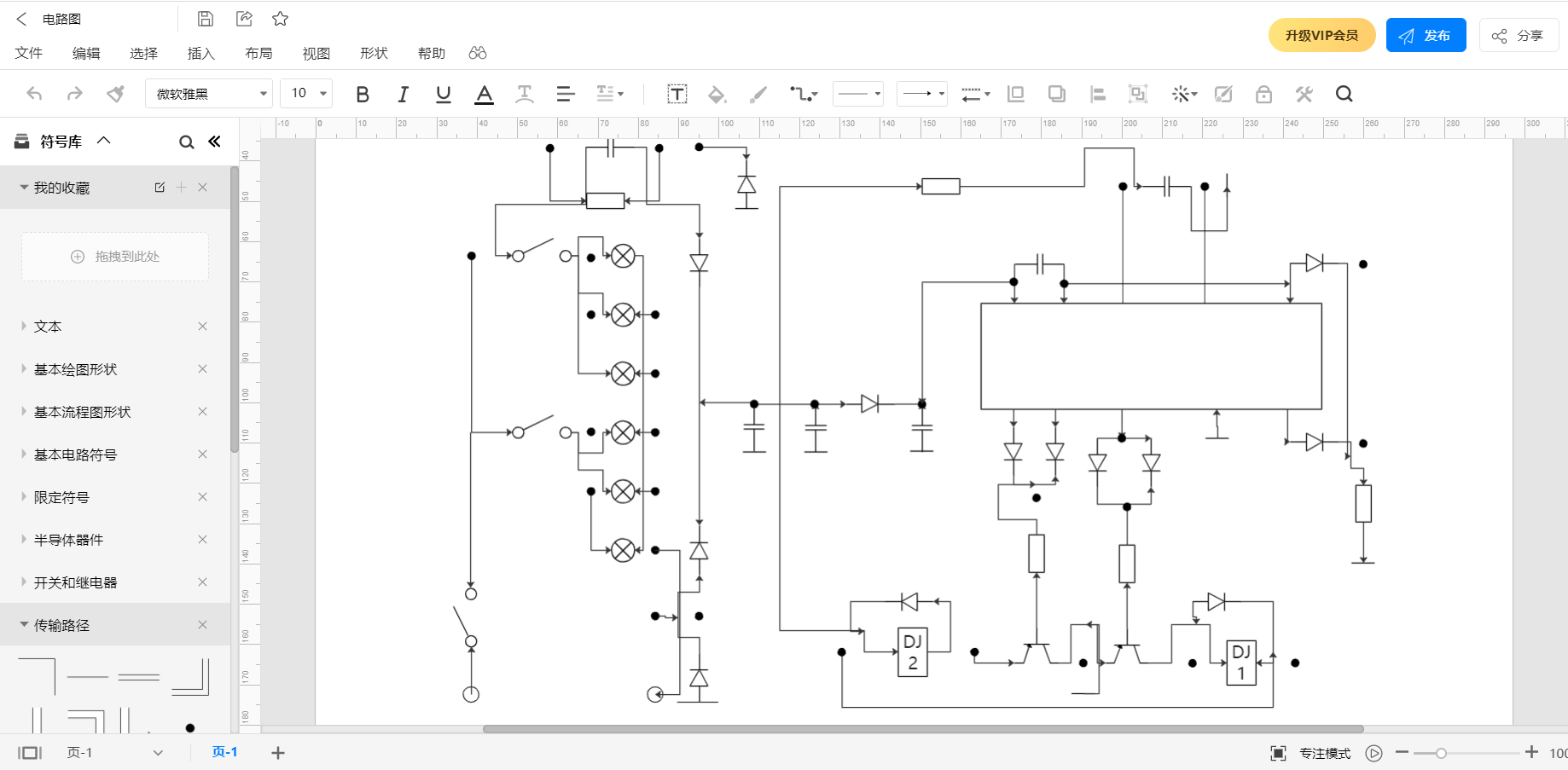Redo the last action
This screenshot has width=1568, height=770.
(75, 94)
